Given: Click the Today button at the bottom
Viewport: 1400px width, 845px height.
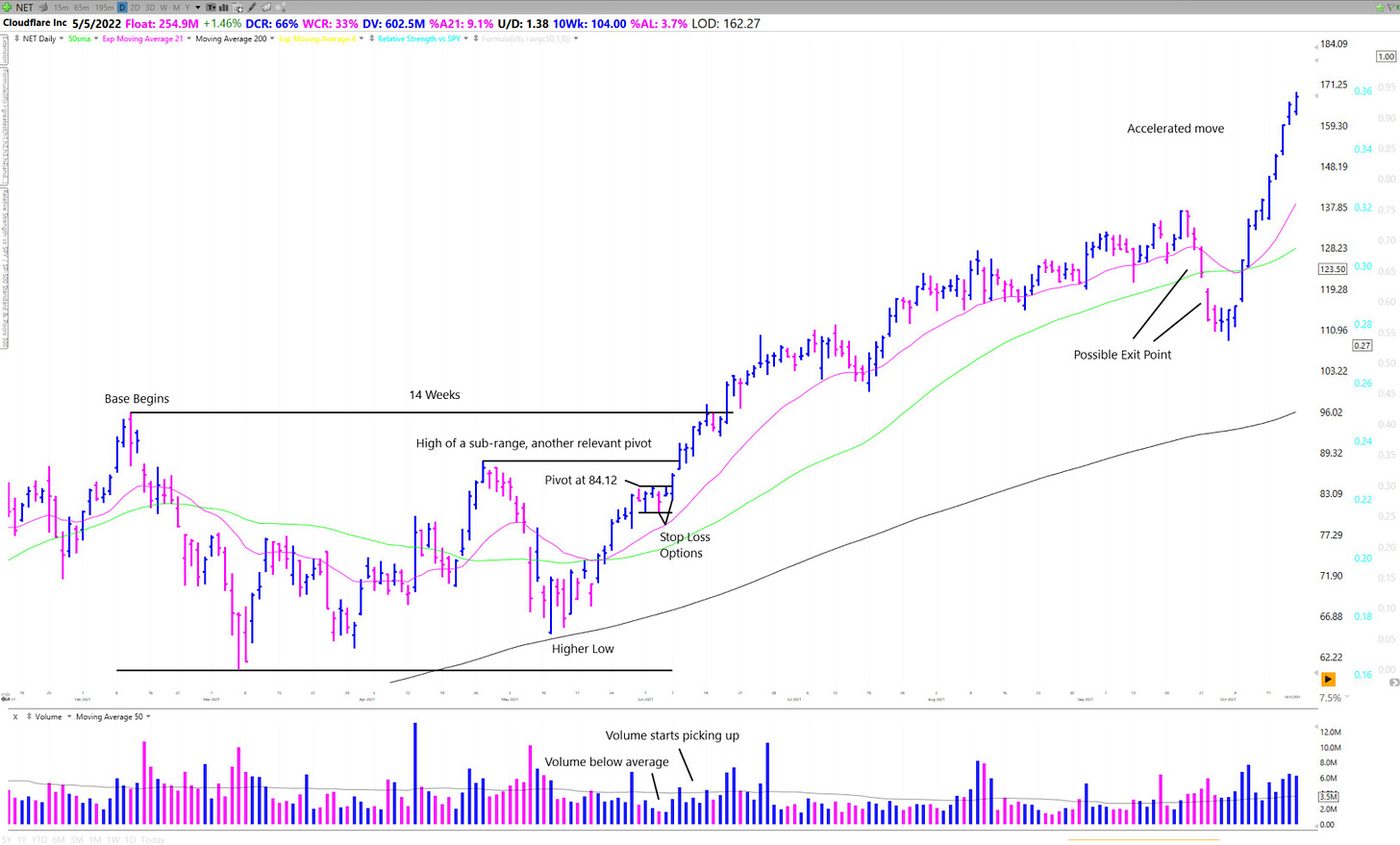Looking at the screenshot, I should [x=151, y=838].
